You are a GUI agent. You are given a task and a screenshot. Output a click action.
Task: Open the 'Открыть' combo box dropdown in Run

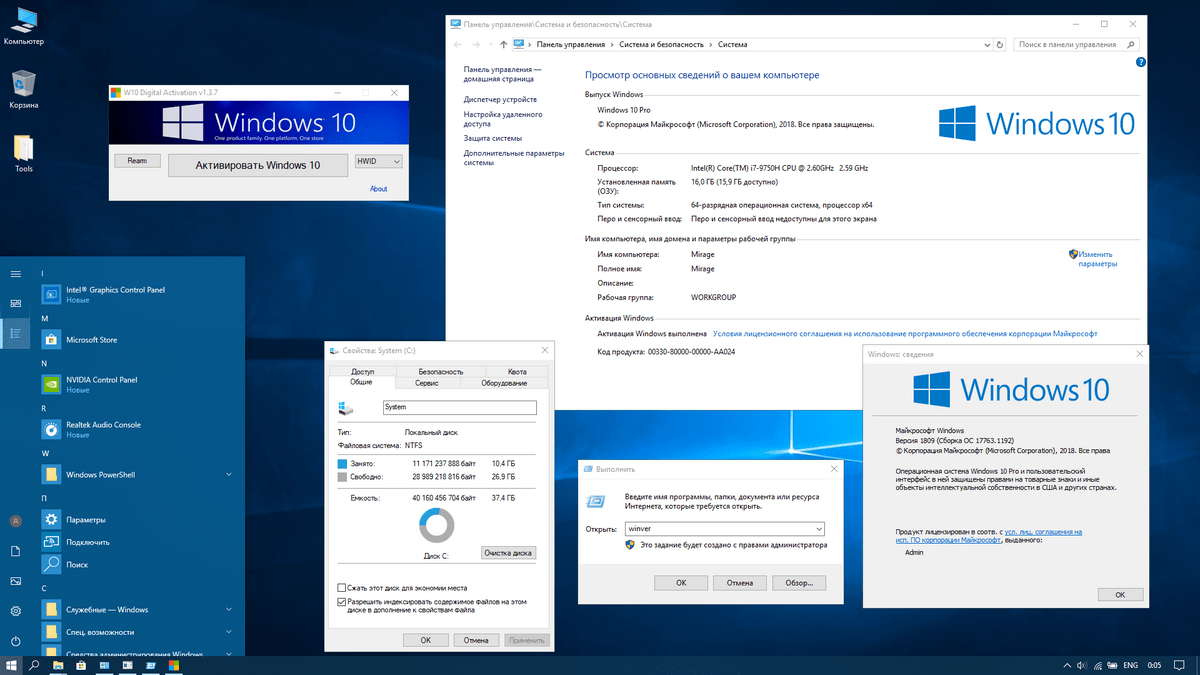(819, 528)
